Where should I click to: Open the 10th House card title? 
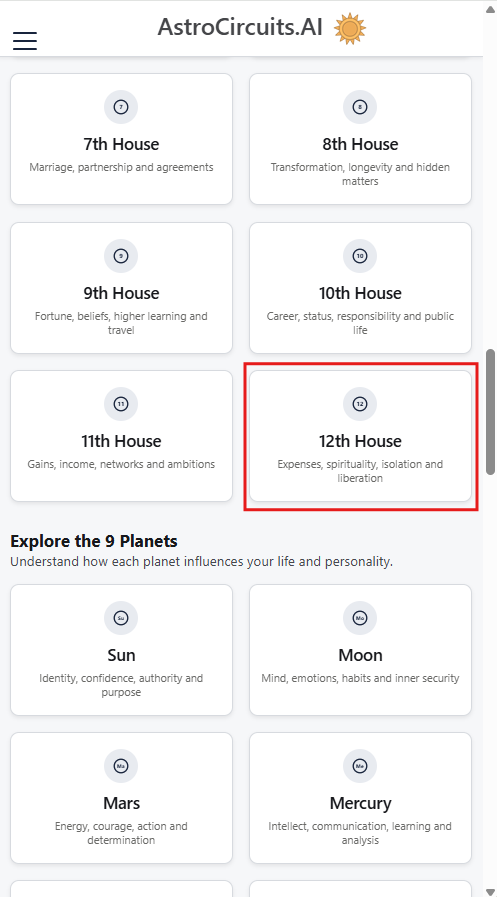[x=360, y=292]
